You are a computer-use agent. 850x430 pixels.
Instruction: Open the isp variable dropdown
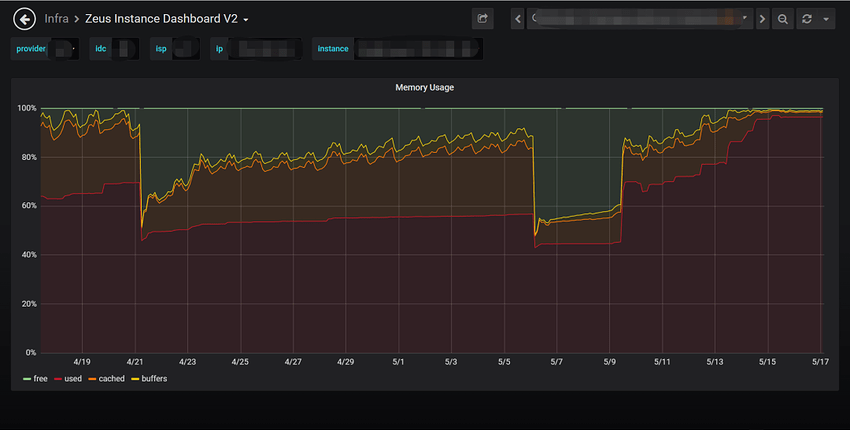pyautogui.click(x=185, y=49)
